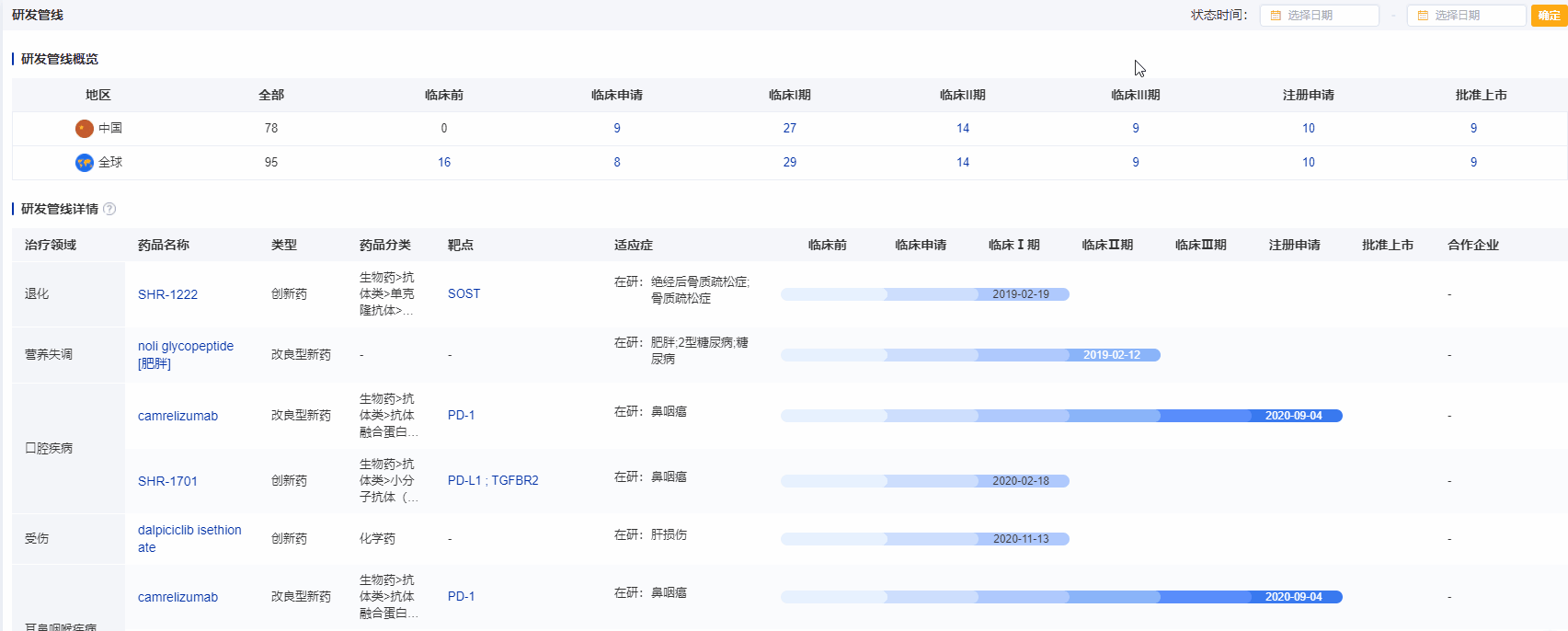Open the global 临床申请 count of 8
Viewport: 1568px width, 631px height.
coord(617,163)
